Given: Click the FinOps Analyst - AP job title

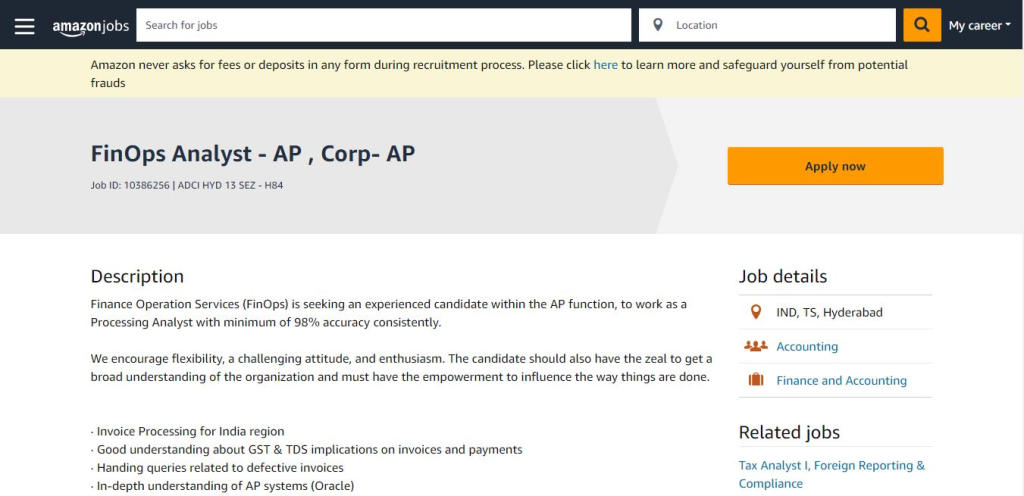Looking at the screenshot, I should 253,153.
